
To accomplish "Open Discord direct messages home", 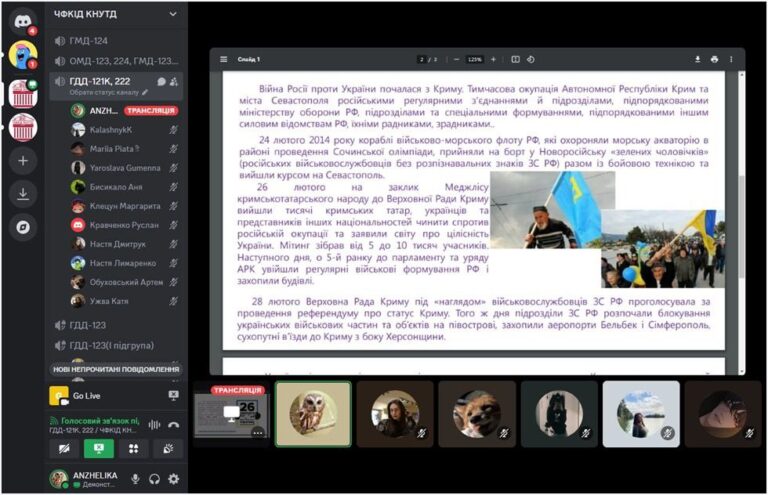I will click(x=22, y=20).
